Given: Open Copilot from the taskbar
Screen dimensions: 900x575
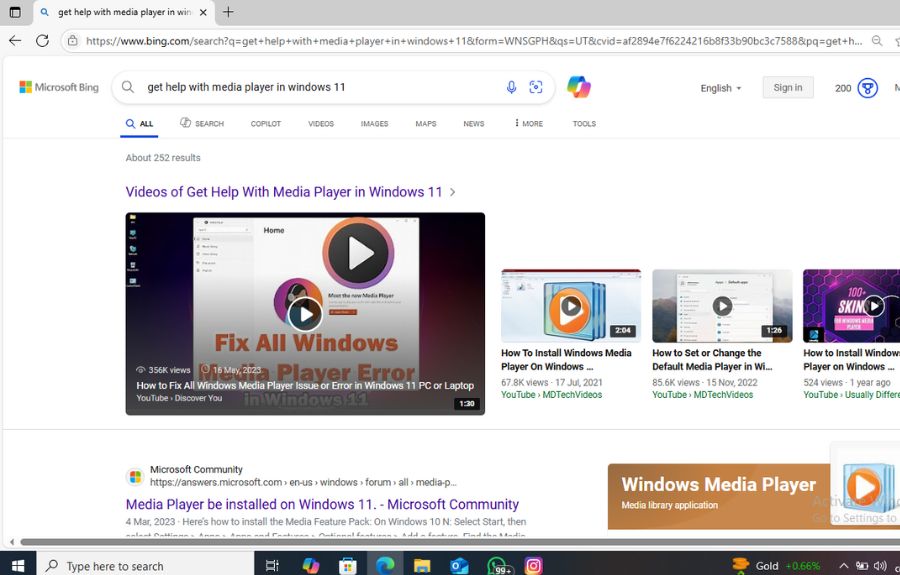Looking at the screenshot, I should pos(311,566).
